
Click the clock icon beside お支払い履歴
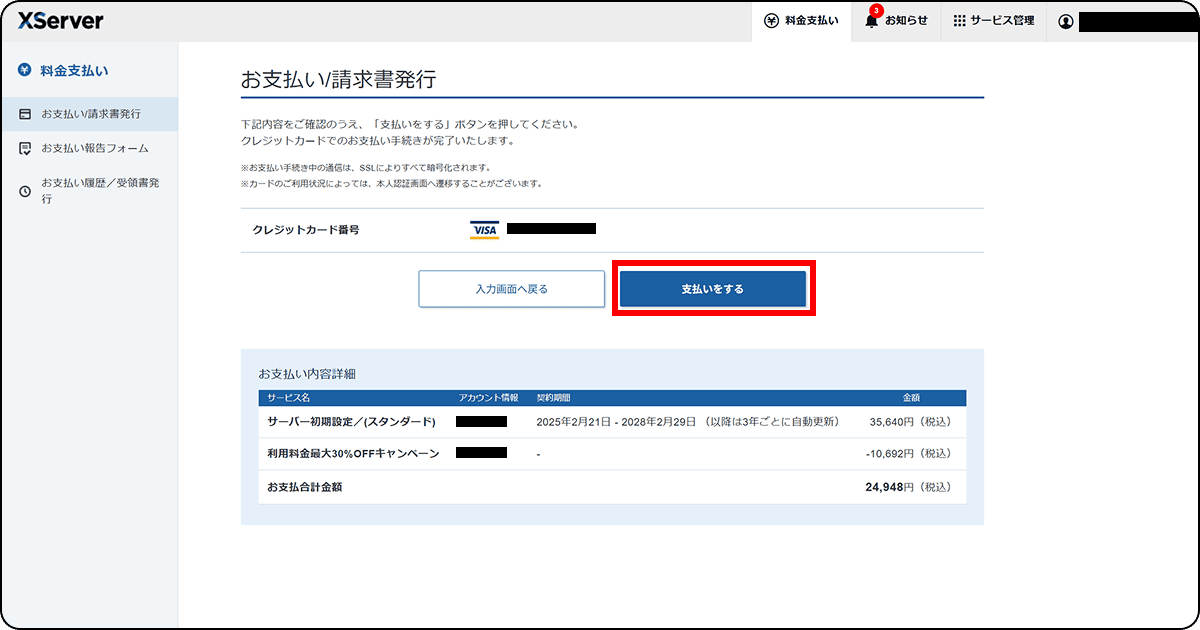(x=25, y=191)
